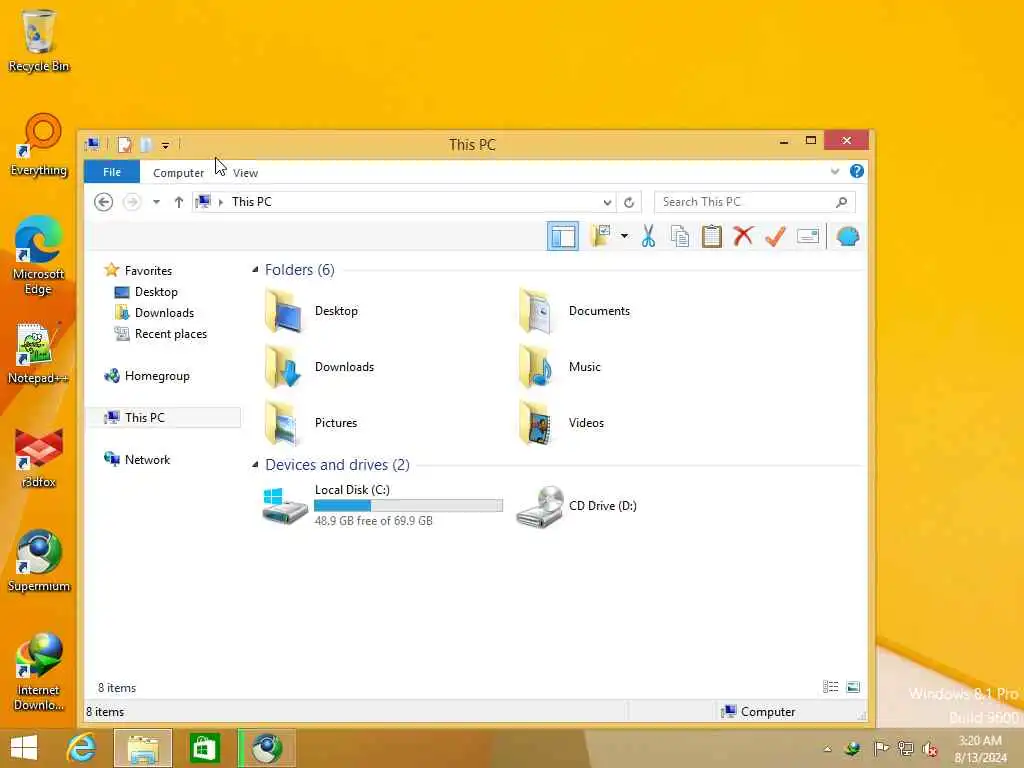The image size is (1024, 768).
Task: Click the Rename icon in toolbar
Action: tap(808, 236)
